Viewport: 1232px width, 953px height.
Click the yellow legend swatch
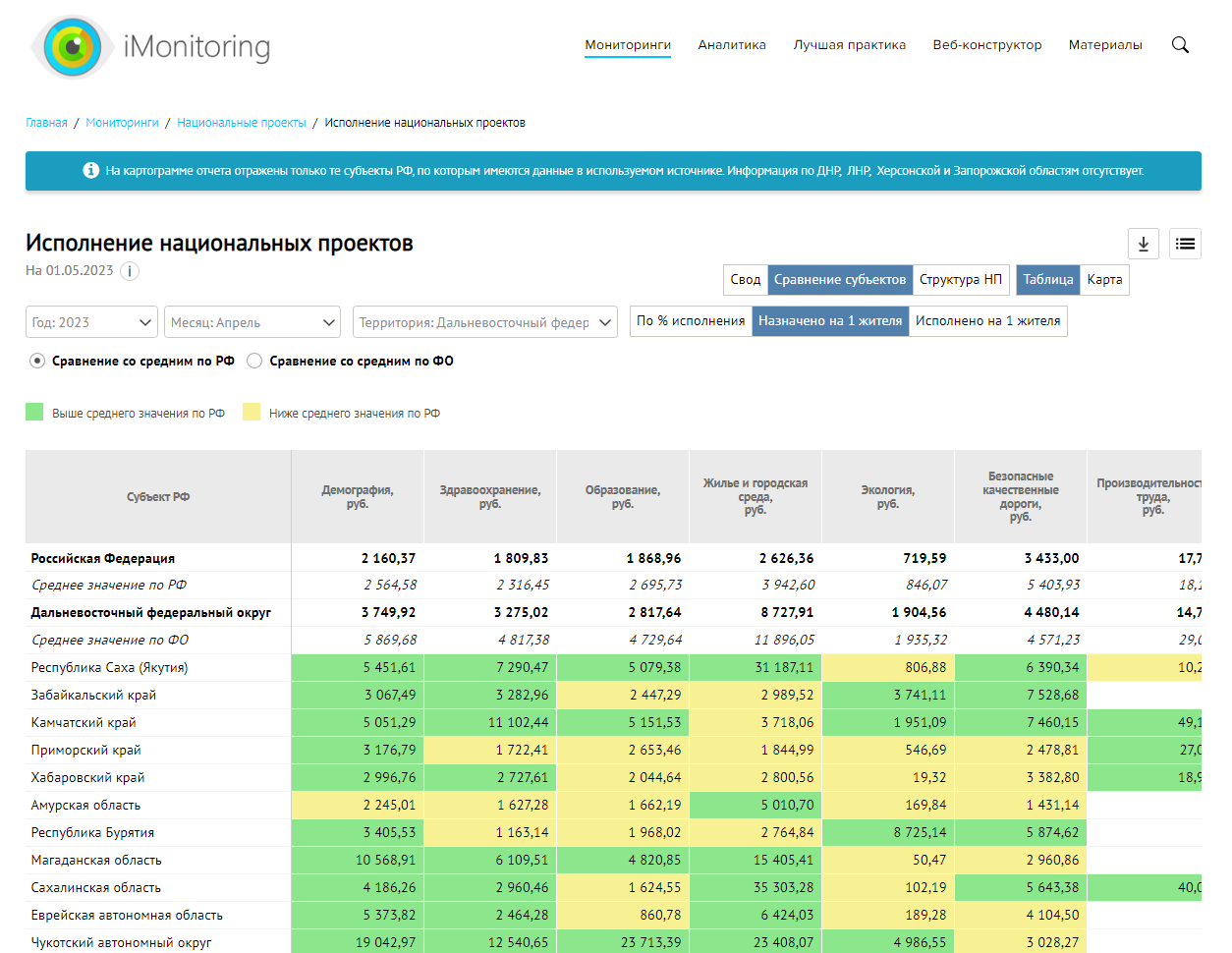point(252,412)
